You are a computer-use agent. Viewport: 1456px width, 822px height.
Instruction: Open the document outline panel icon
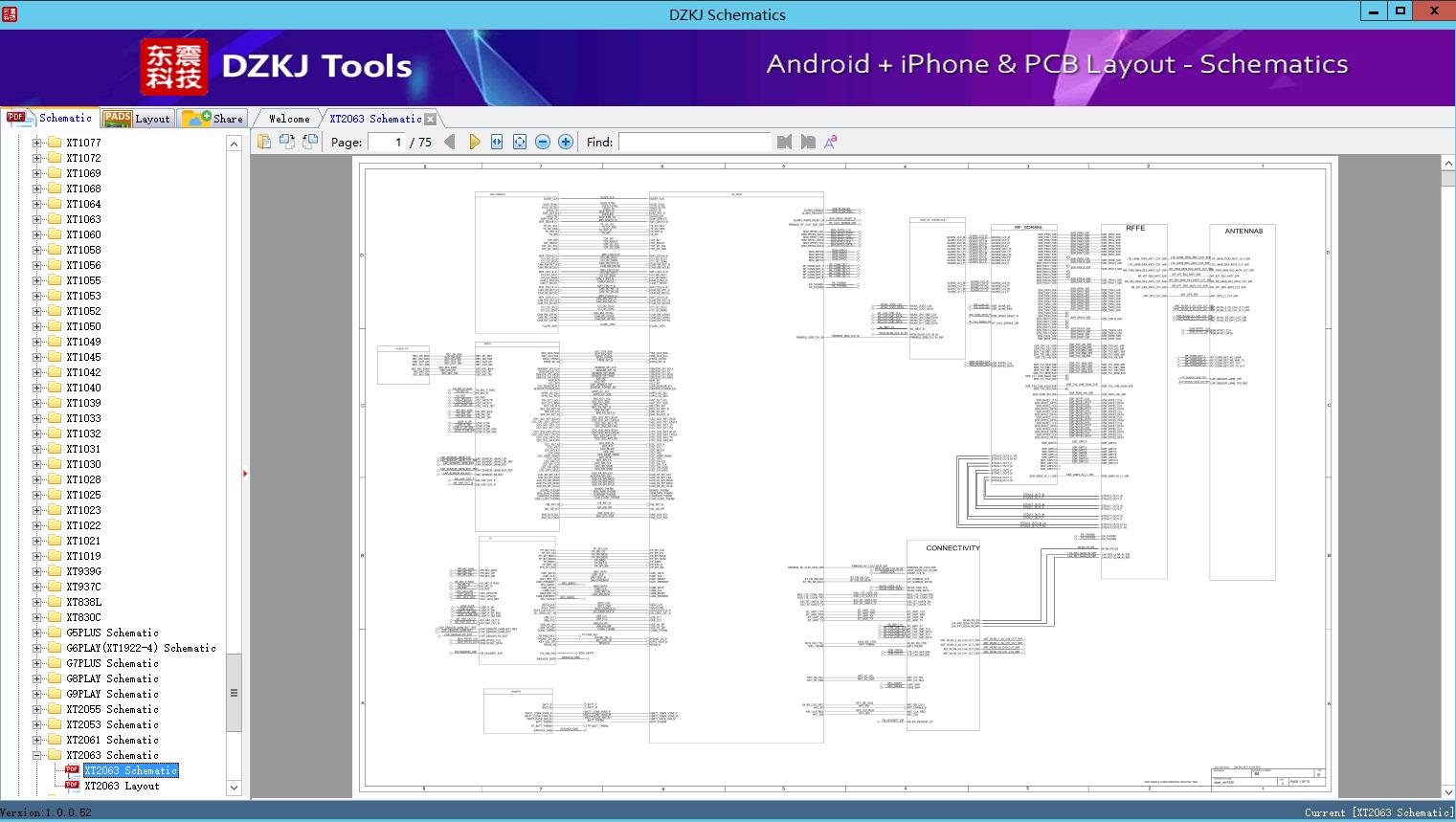pyautogui.click(x=264, y=142)
